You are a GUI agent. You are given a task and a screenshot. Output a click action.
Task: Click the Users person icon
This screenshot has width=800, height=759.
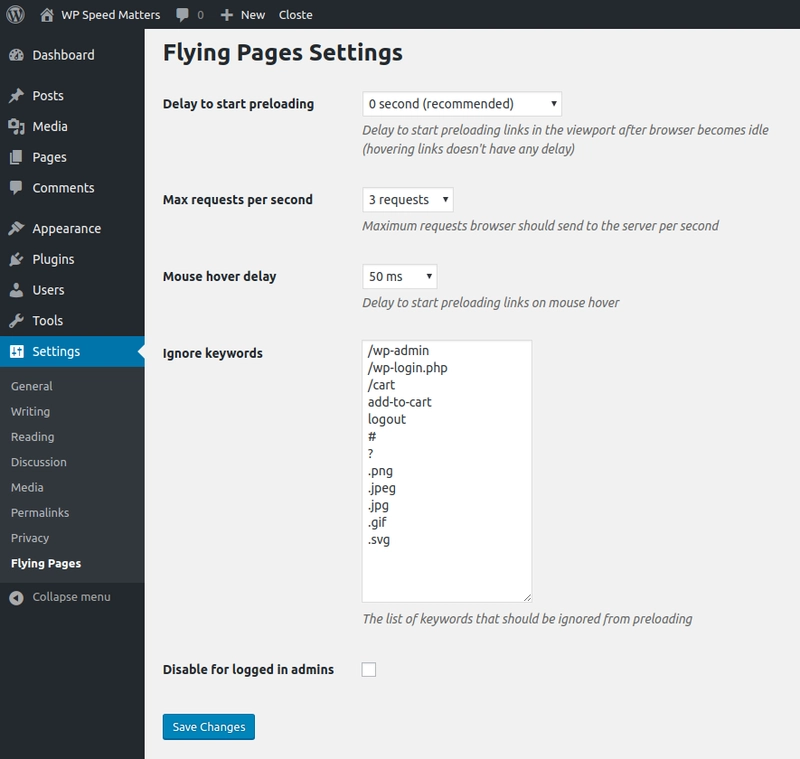pyautogui.click(x=16, y=290)
